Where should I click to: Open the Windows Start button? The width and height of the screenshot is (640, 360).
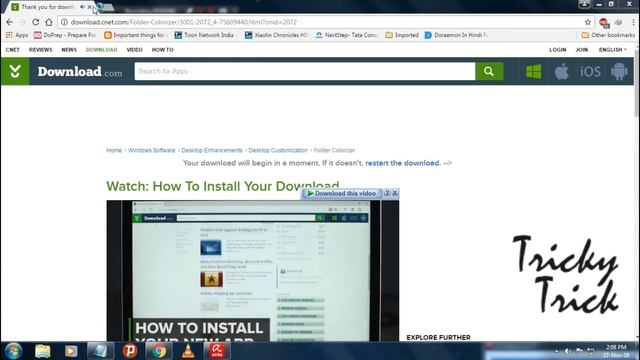(13, 351)
